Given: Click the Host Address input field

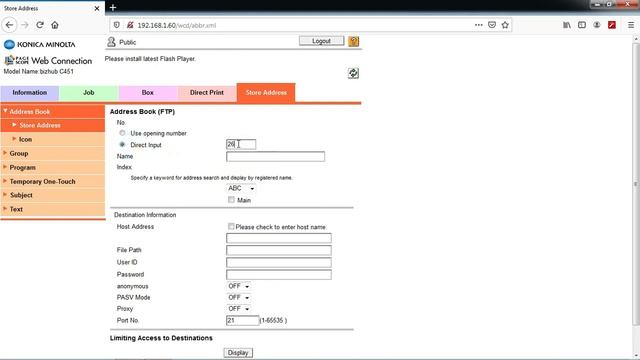Looking at the screenshot, I should (x=279, y=238).
